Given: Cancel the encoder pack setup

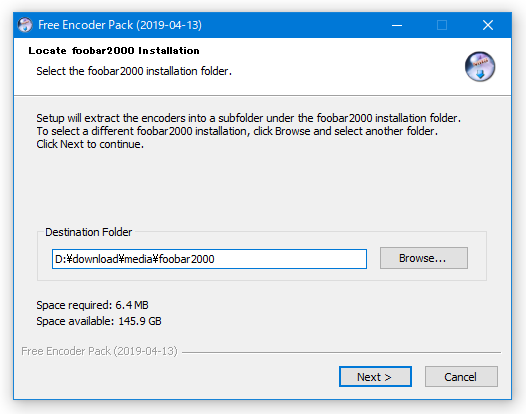Looking at the screenshot, I should tap(461, 377).
